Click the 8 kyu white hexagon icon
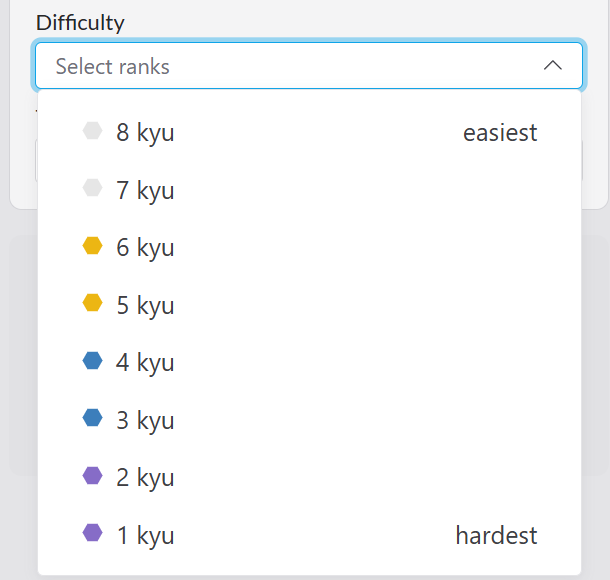The image size is (610, 580). pyautogui.click(x=93, y=131)
